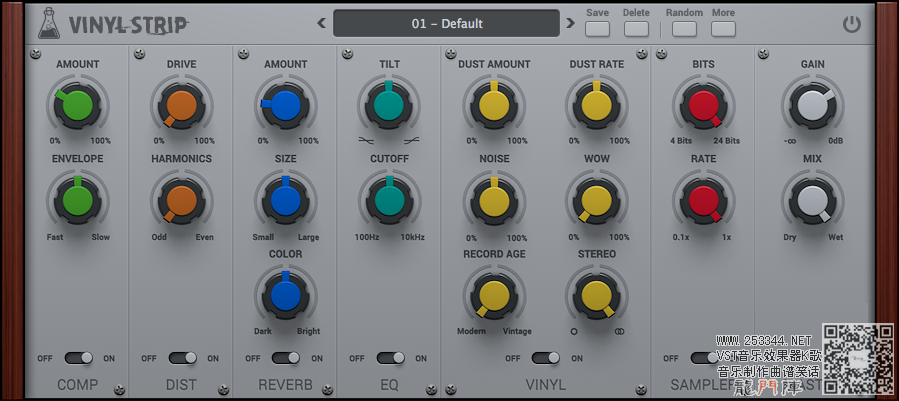899x401 pixels.
Task: Click the orange HARMONICS knob
Action: (181, 201)
